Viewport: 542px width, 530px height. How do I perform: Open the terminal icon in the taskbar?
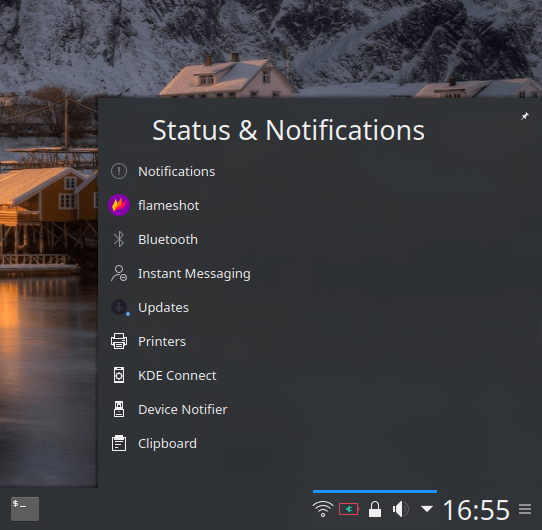(25, 509)
